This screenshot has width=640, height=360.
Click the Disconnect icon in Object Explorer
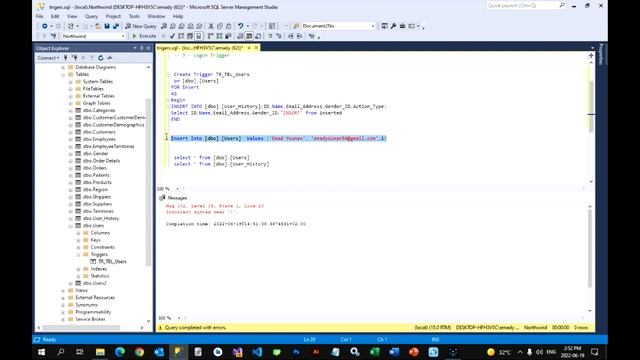(x=74, y=58)
